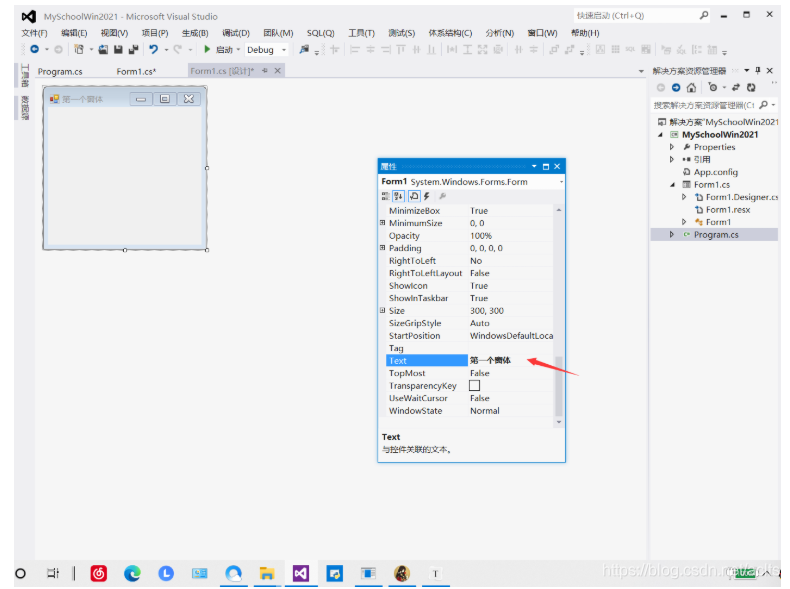The width and height of the screenshot is (790, 589).
Task: Pin the Form1.cs design tab
Action: [x=265, y=71]
